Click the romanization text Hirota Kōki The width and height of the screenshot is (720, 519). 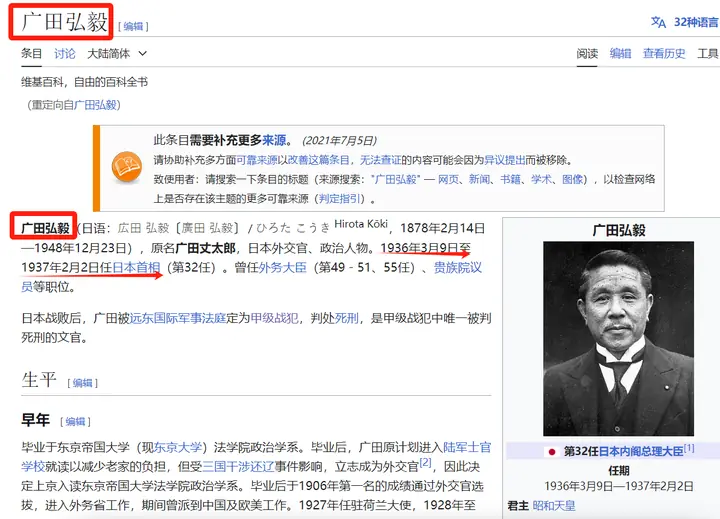[x=361, y=224]
